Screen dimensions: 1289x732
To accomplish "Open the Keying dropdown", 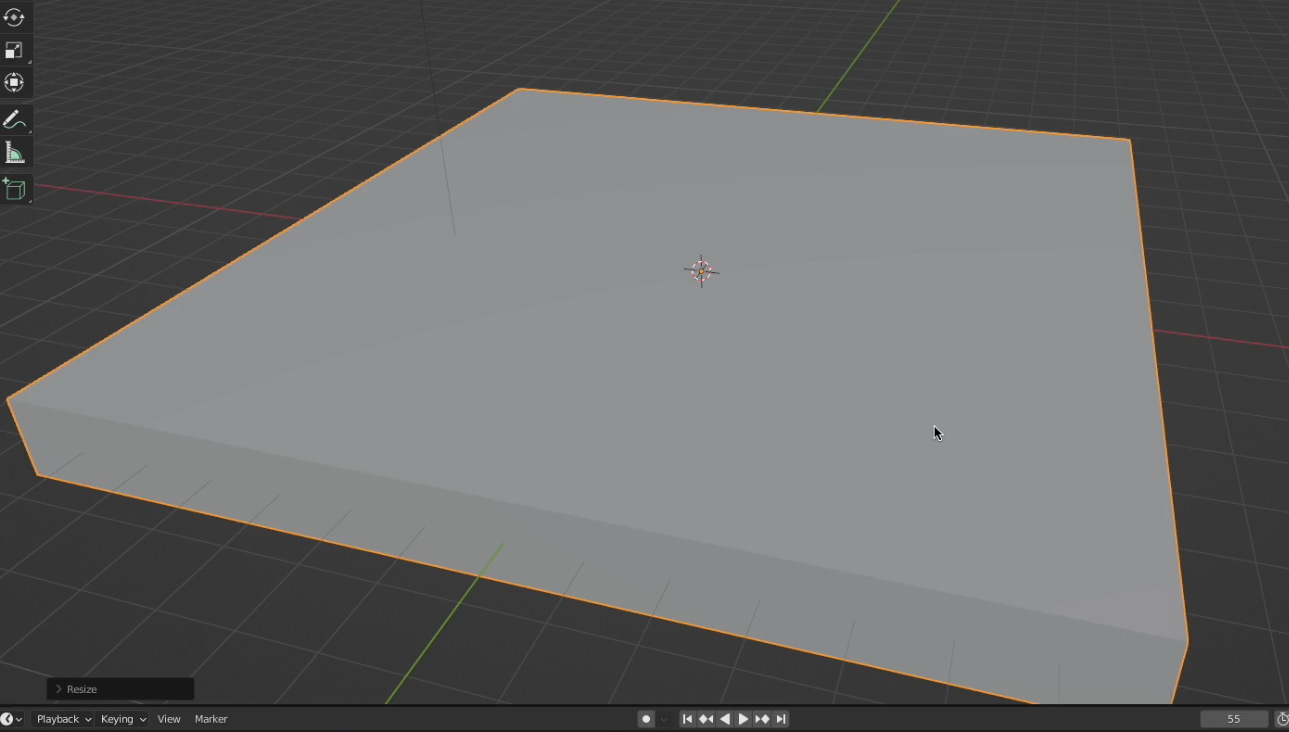I will click(x=123, y=719).
